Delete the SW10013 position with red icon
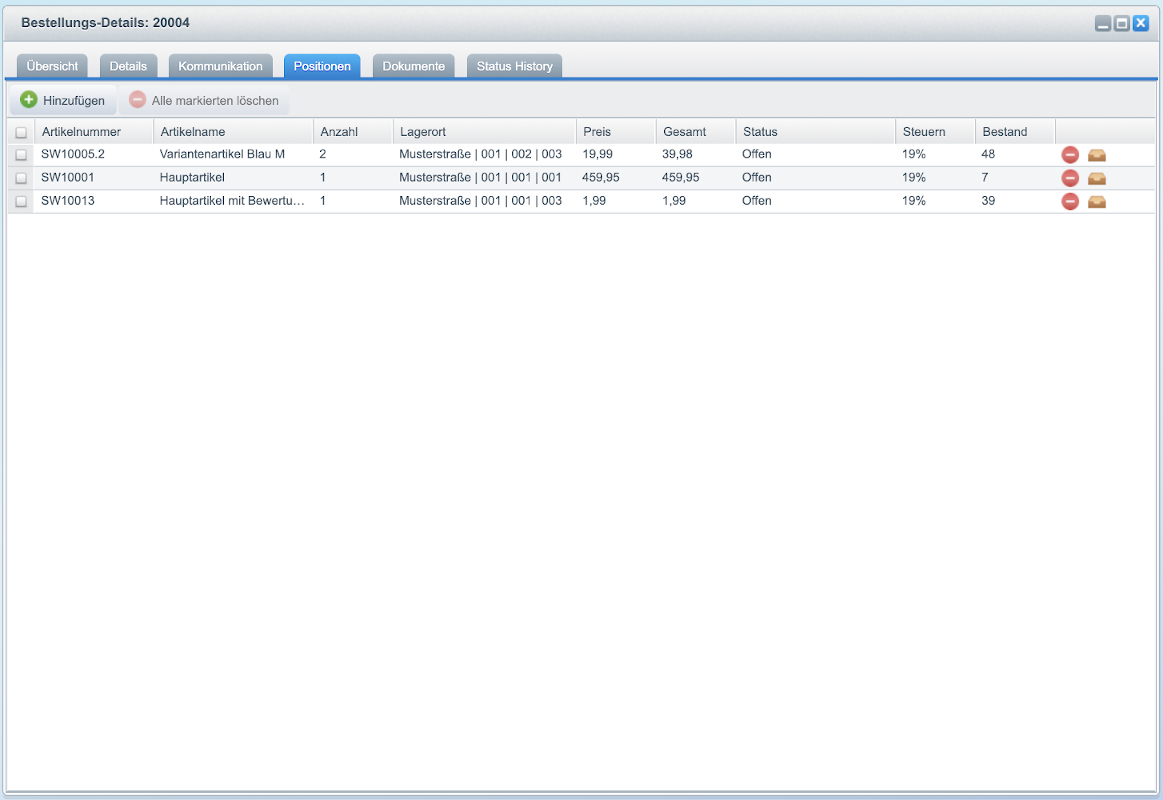 tap(1070, 201)
